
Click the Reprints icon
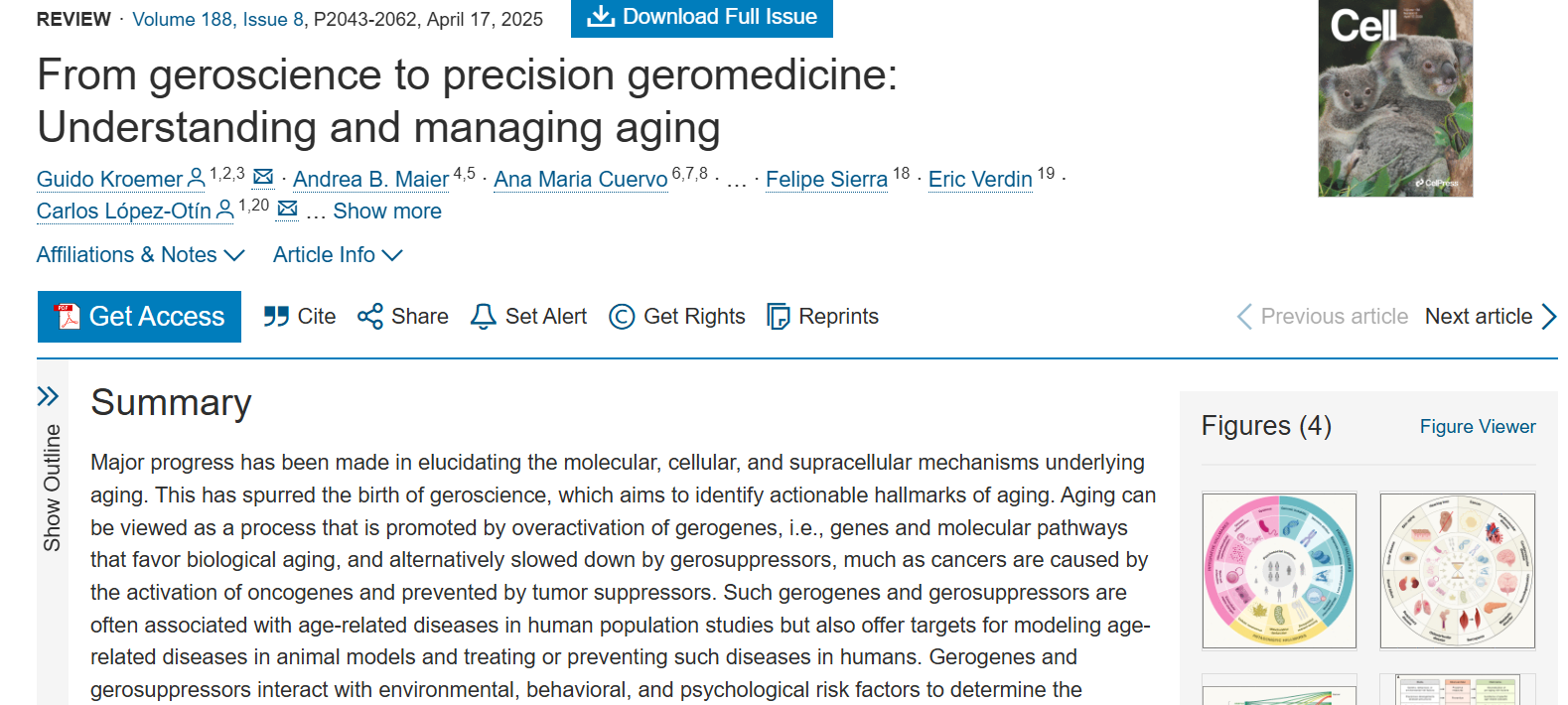click(x=779, y=317)
